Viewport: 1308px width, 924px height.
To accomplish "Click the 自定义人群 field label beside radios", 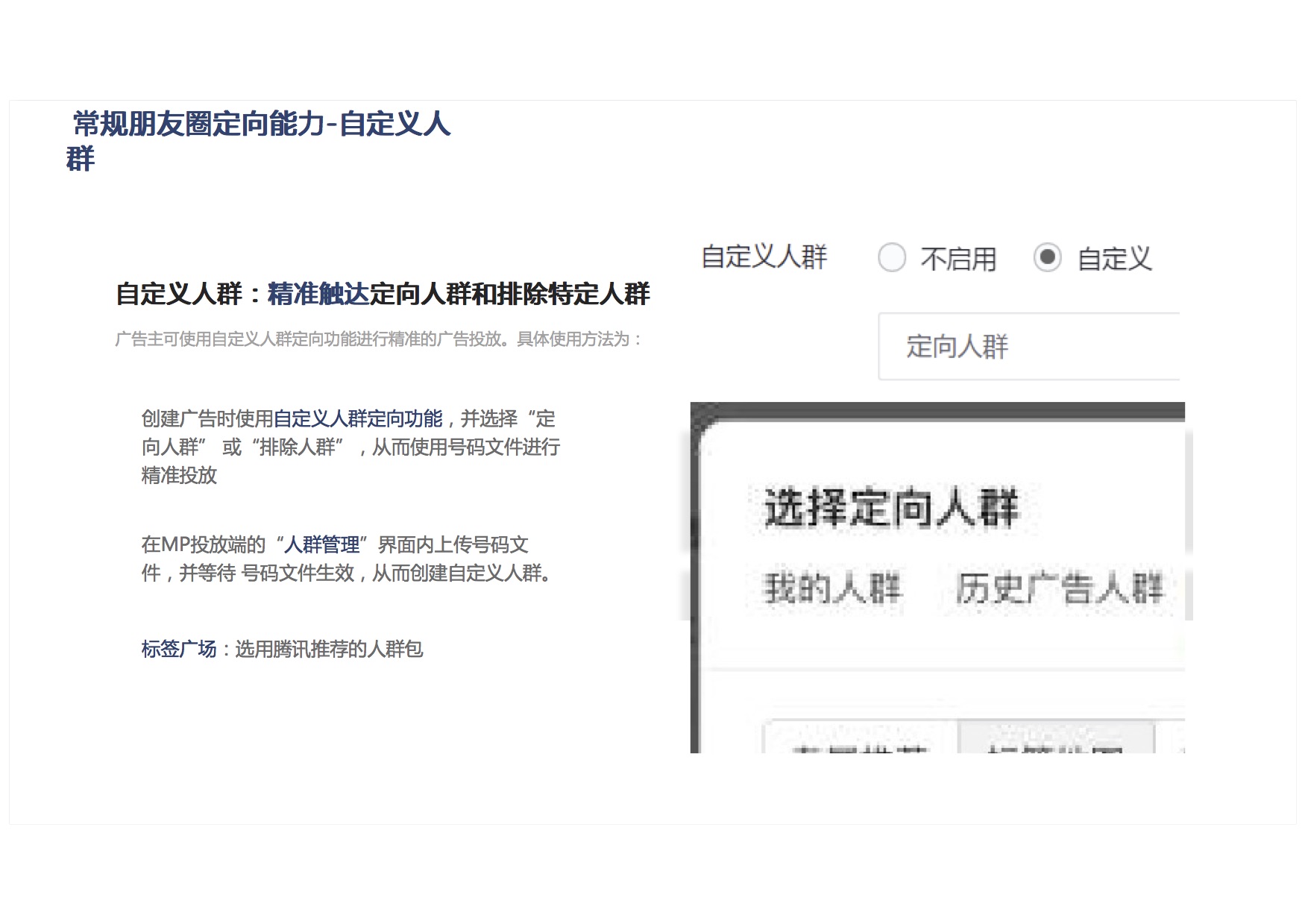I will coord(764,257).
